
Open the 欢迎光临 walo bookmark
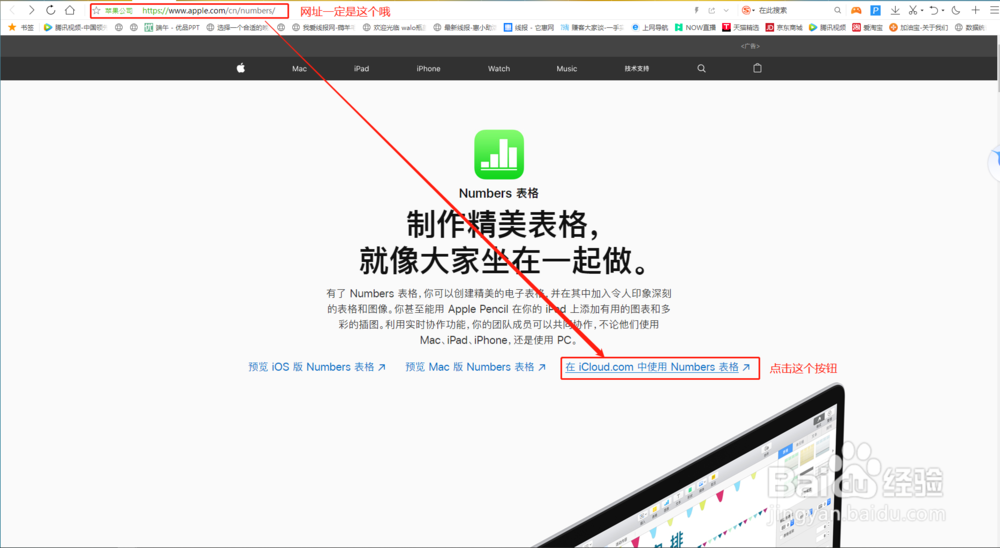click(x=393, y=27)
